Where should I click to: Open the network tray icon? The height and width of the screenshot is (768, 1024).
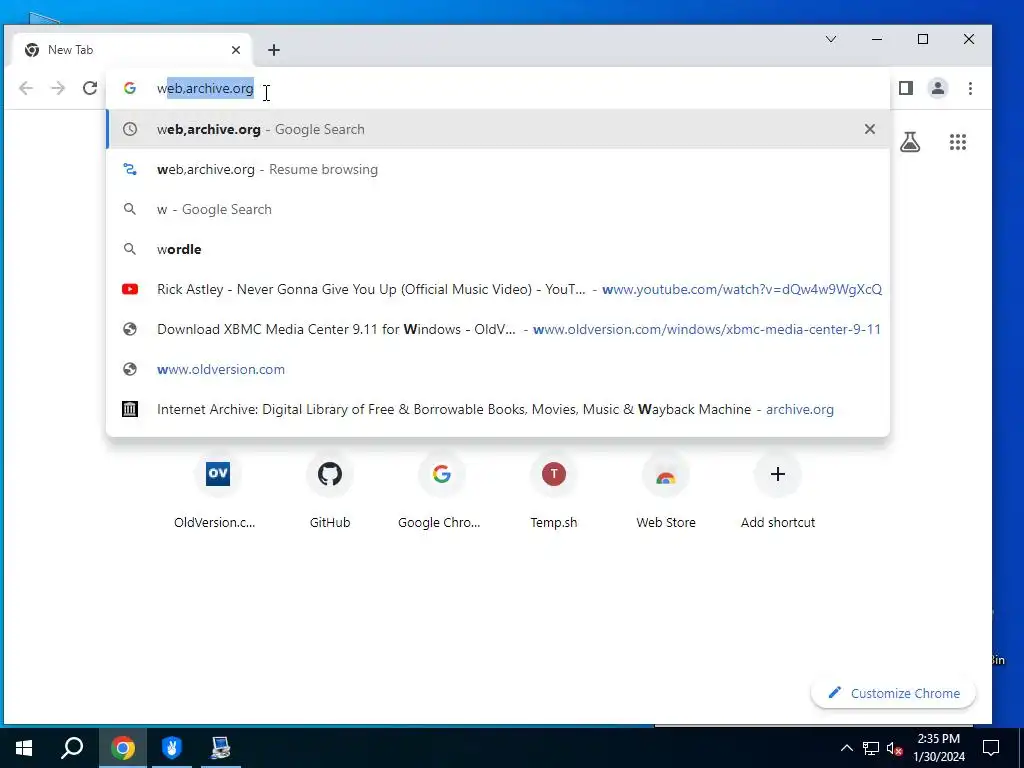click(x=871, y=748)
